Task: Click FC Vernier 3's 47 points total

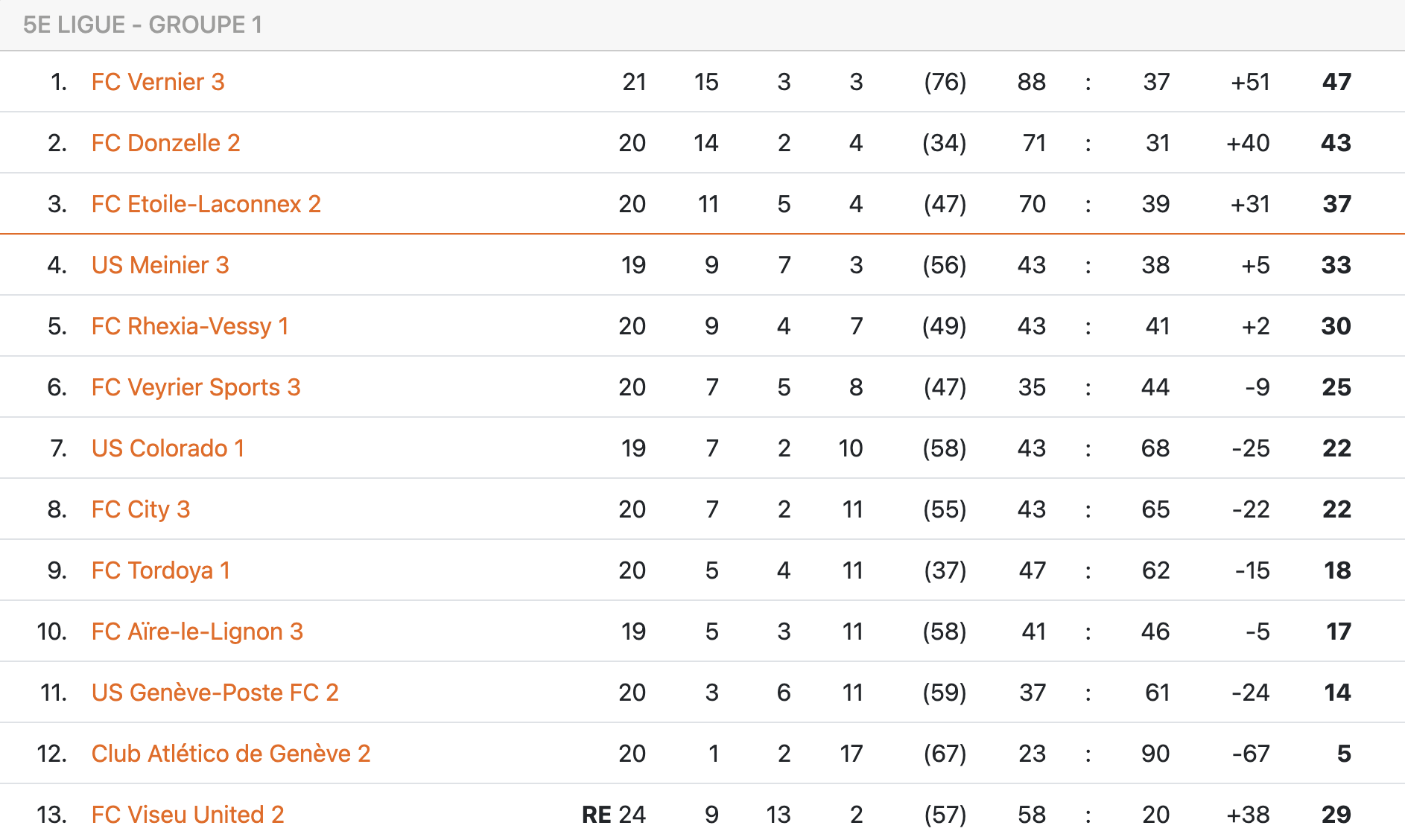Action: point(1336,82)
